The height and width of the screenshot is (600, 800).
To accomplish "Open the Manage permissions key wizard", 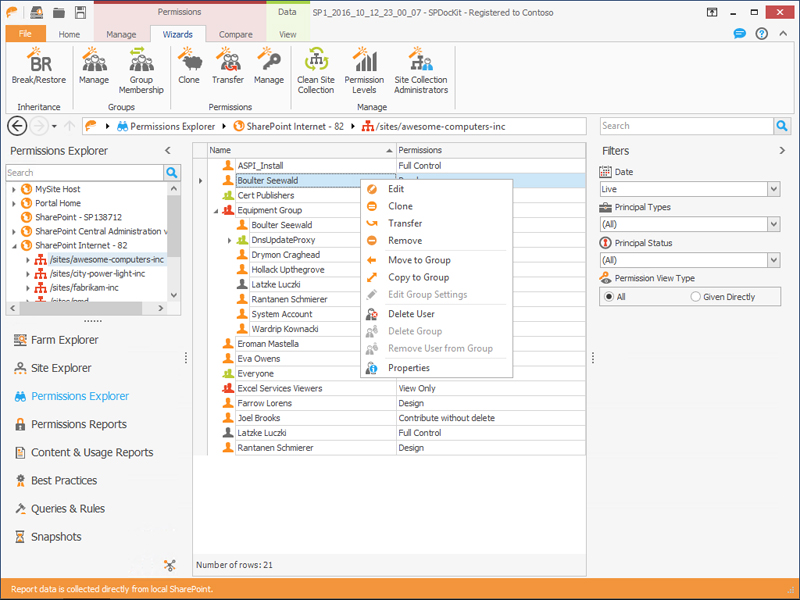I will tap(268, 66).
